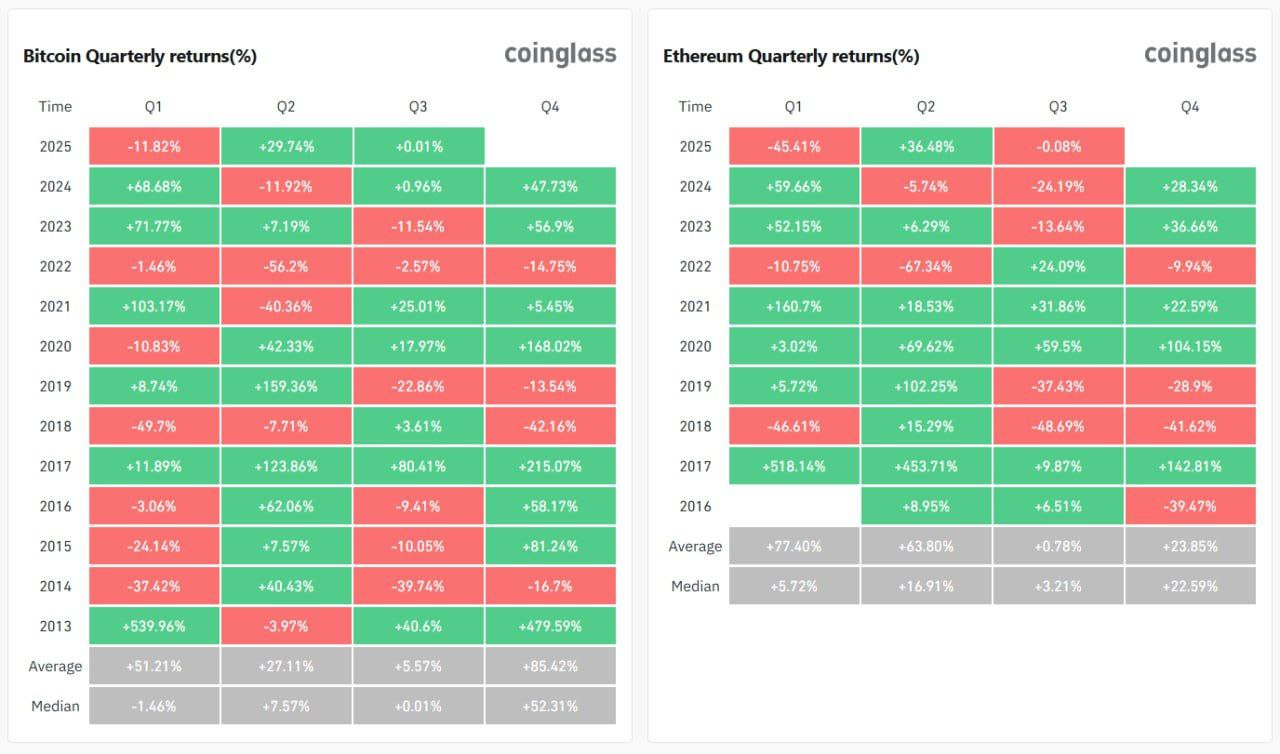Click the 2013 row label in the Bitcoin table
This screenshot has height=754, width=1280.
[56, 626]
